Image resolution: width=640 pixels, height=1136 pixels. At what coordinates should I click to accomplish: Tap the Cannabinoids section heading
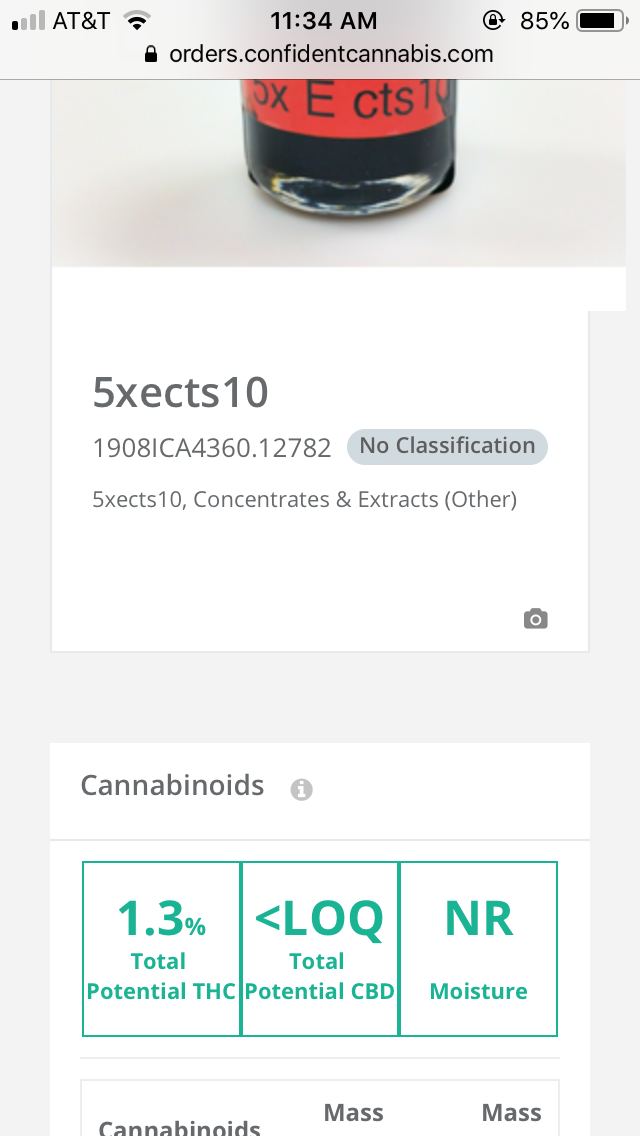click(173, 785)
